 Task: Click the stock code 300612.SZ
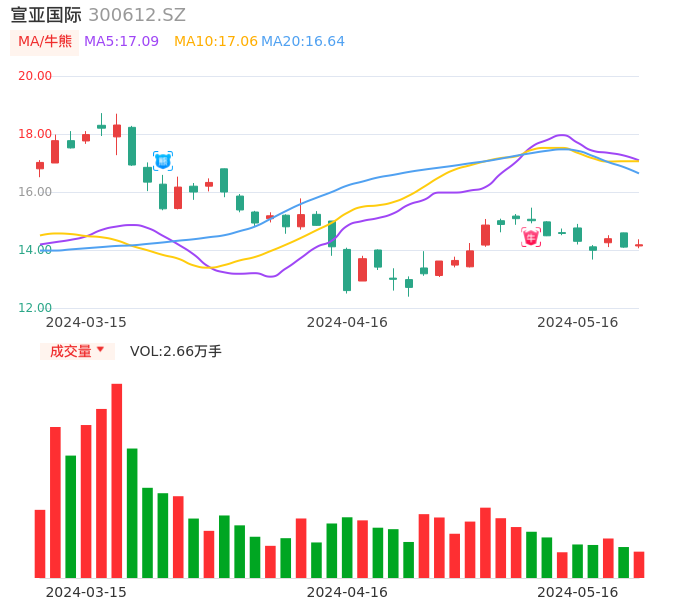137,15
